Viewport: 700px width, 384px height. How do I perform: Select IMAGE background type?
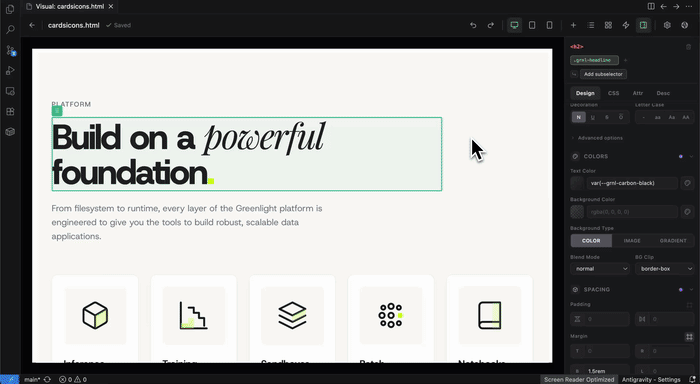632,241
